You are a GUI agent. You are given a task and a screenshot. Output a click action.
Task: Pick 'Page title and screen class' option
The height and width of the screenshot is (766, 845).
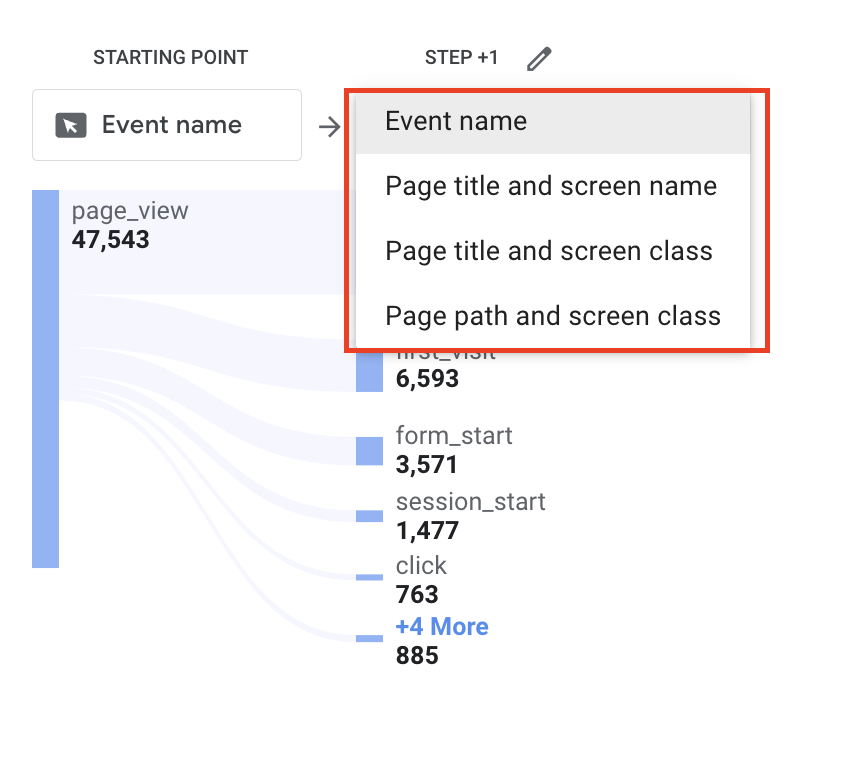point(549,251)
